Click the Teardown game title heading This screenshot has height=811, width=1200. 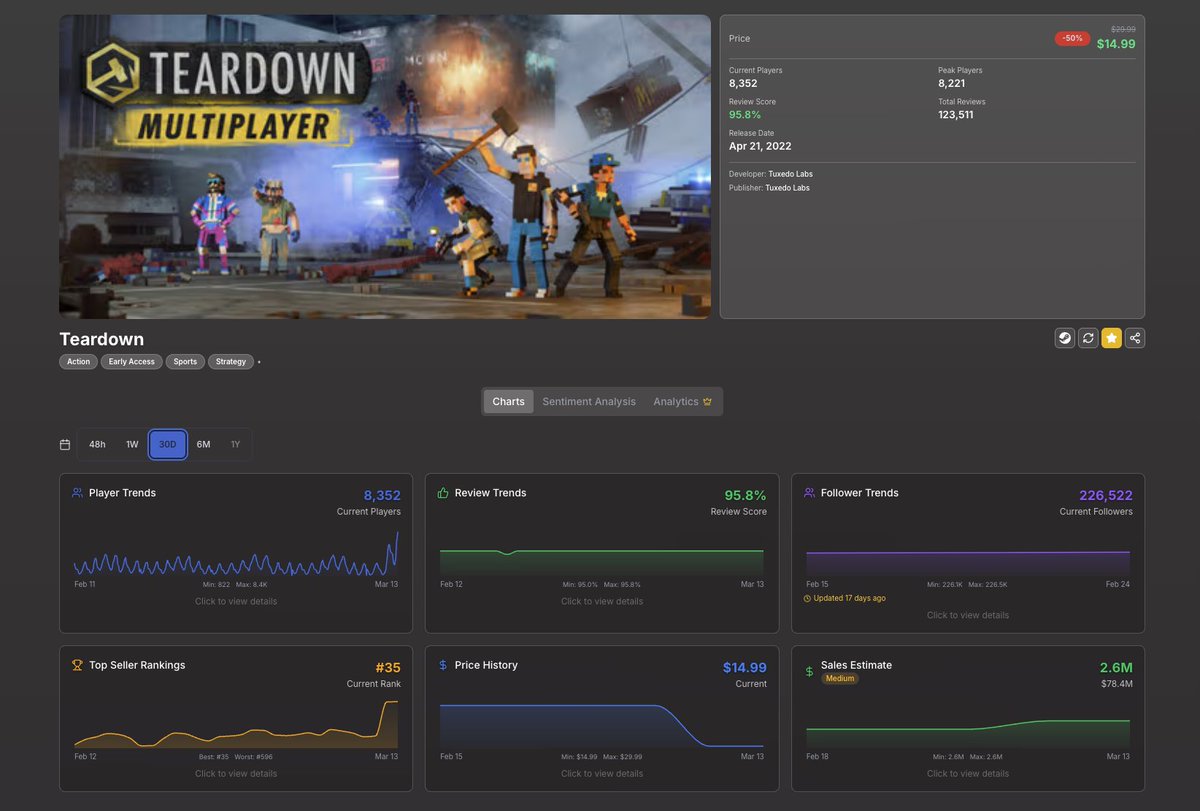pos(101,339)
